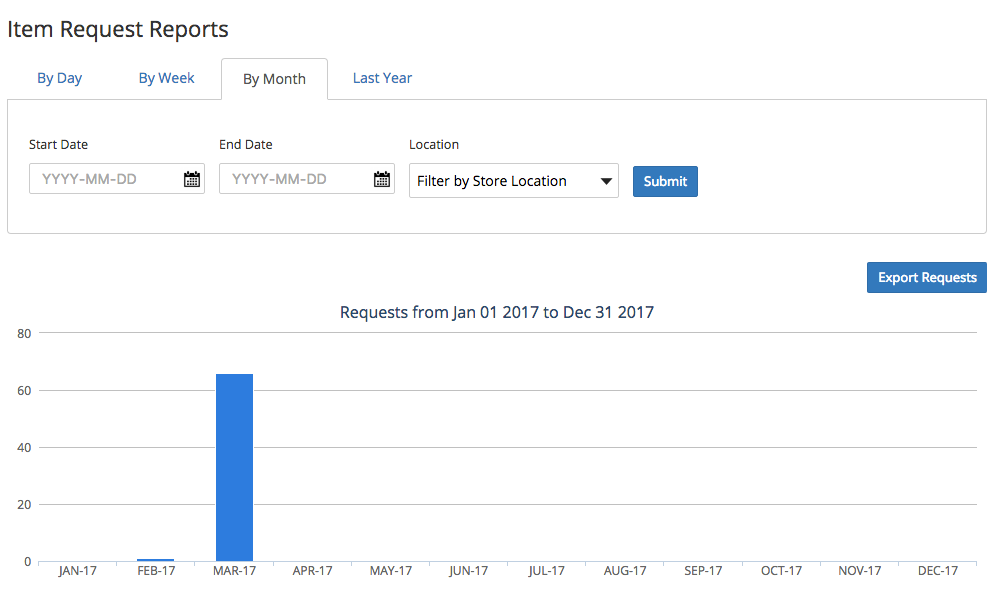
Task: Click the small FEB-17 bar in the chart
Action: pyautogui.click(x=156, y=558)
